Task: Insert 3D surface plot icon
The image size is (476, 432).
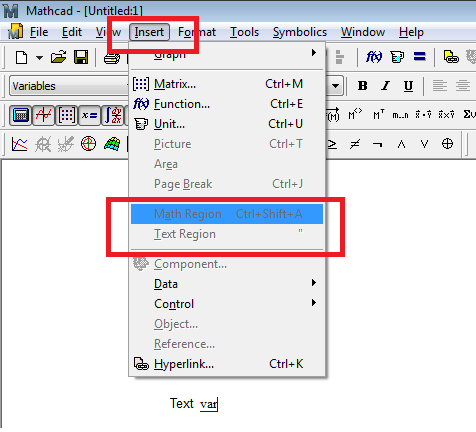Action: 112,144
